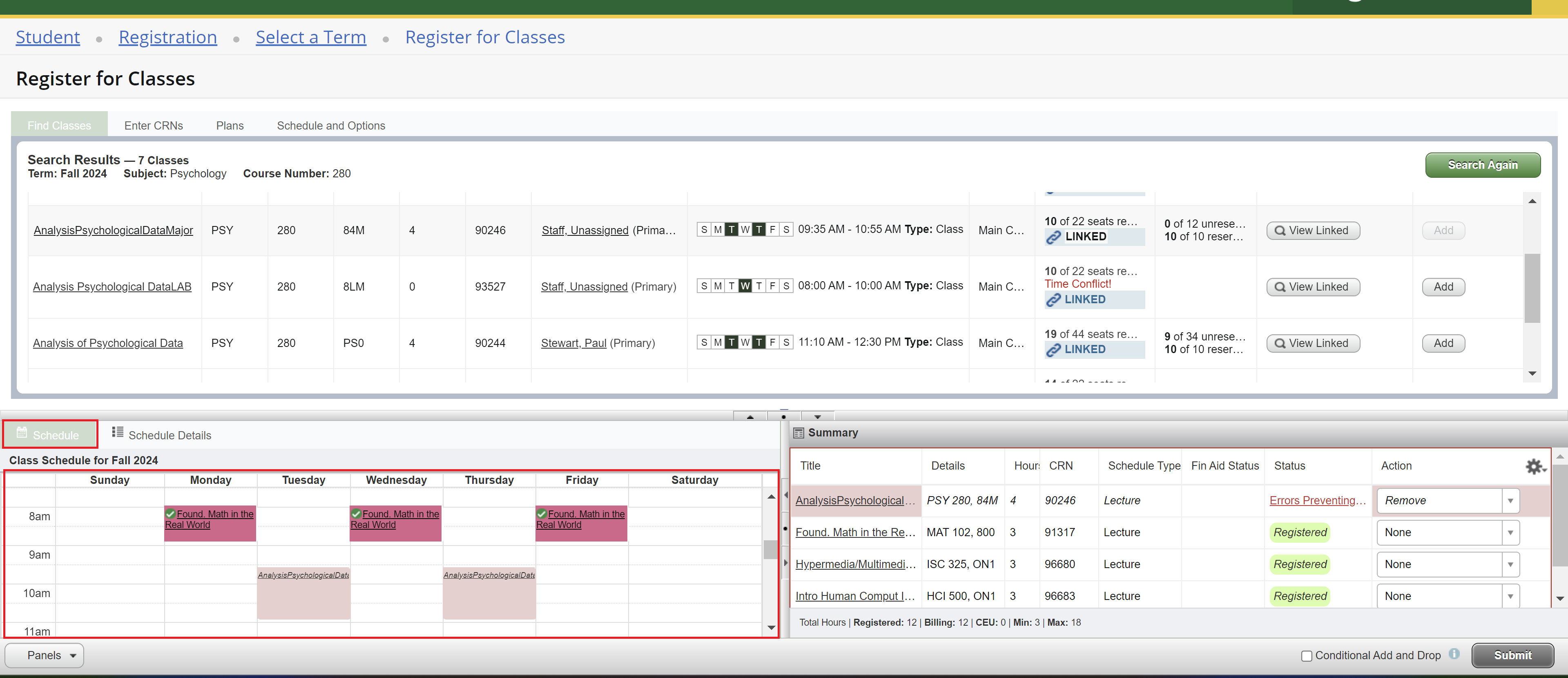Viewport: 1568px width, 678px height.
Task: Click the green checkmark on Monday's Found. Math block
Action: click(170, 514)
